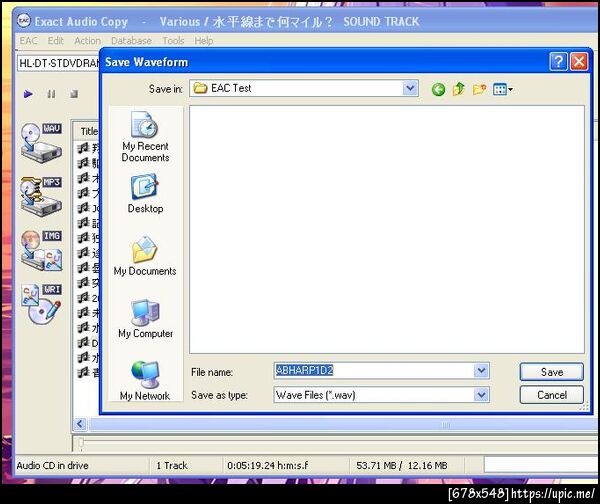Click the Play button in EAC
Image resolution: width=600 pixels, height=504 pixels.
click(x=28, y=94)
